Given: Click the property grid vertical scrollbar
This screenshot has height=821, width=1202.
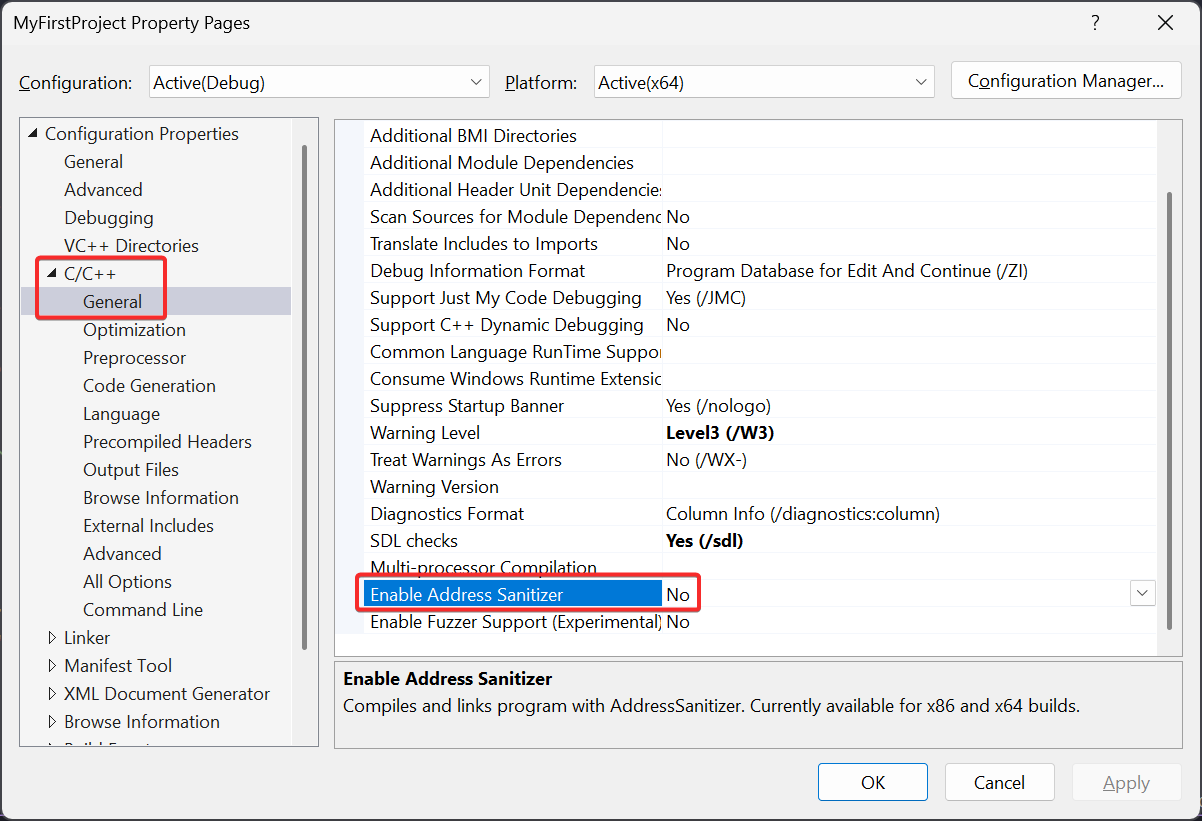Looking at the screenshot, I should coord(1168,410).
